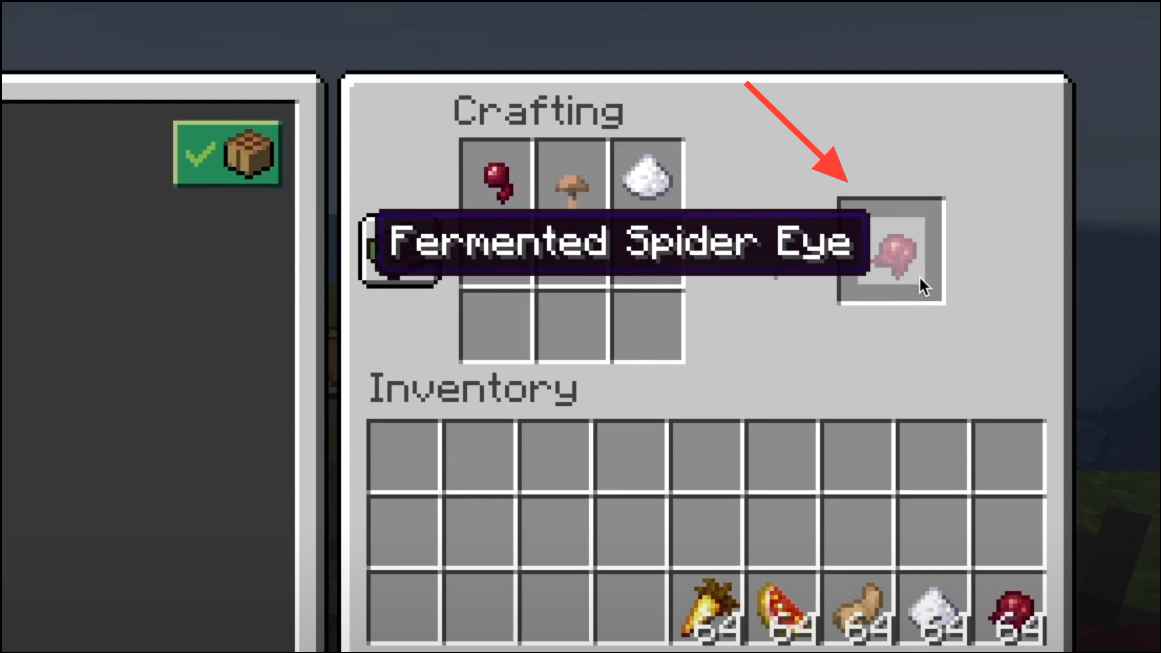Select the sugar in the crafting grid

point(647,176)
